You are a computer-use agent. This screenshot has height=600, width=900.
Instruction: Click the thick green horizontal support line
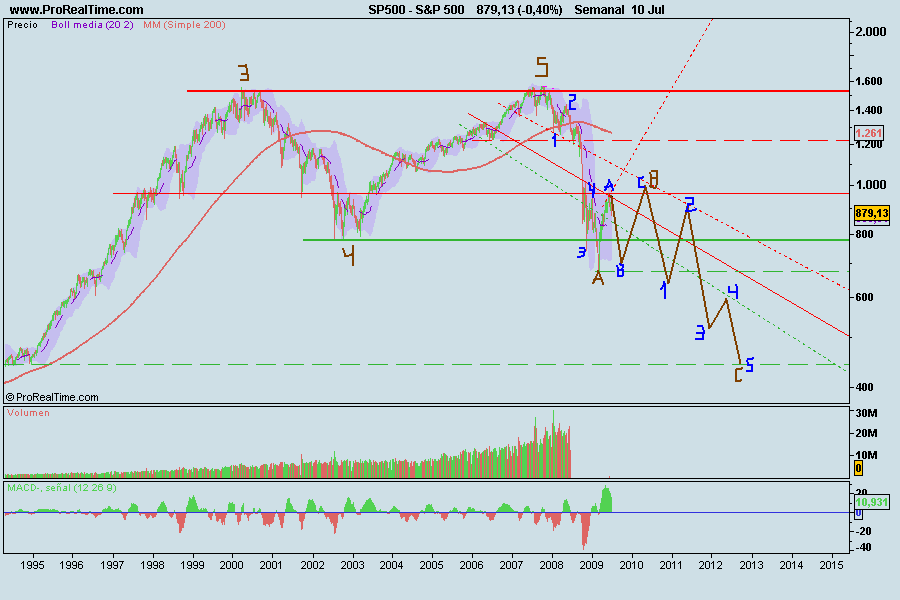[576, 240]
